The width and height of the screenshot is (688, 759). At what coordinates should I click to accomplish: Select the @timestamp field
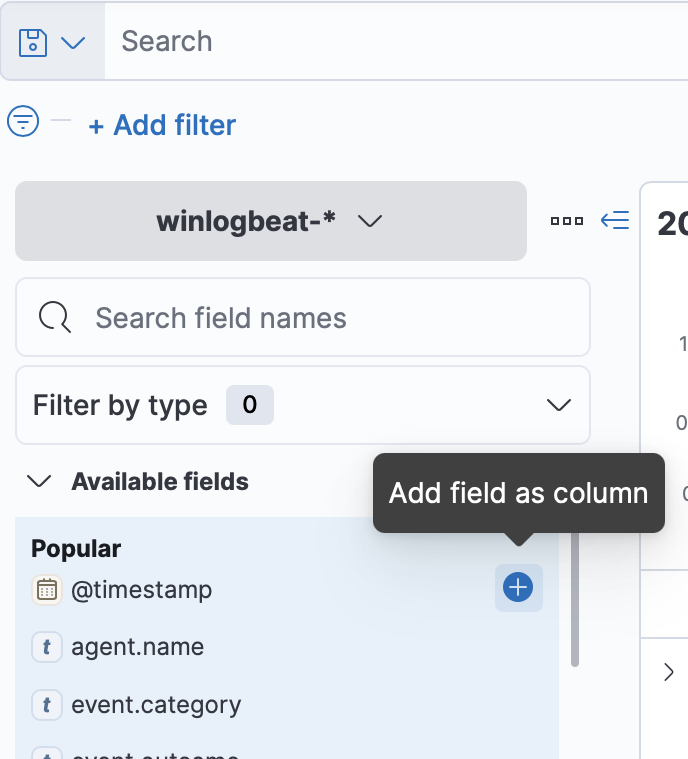[x=141, y=590]
